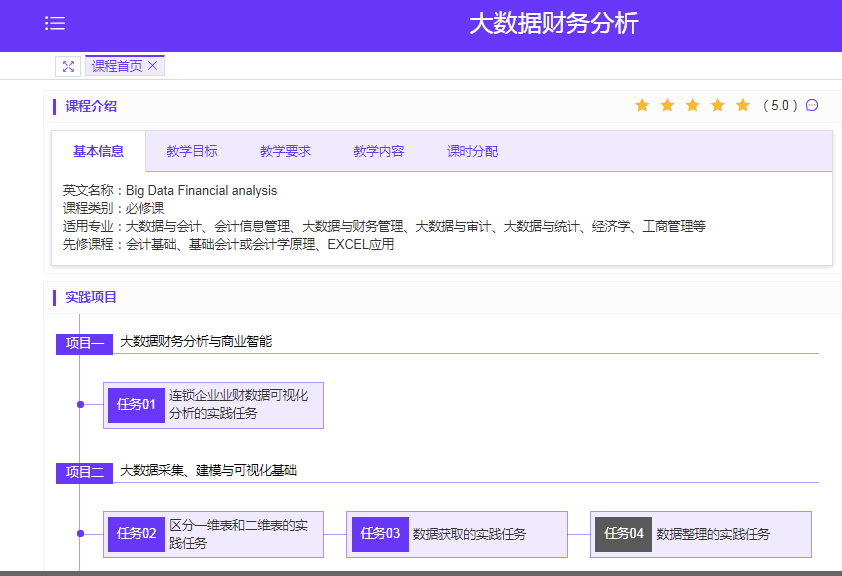Click the second rating star
842x576 pixels.
pos(667,105)
